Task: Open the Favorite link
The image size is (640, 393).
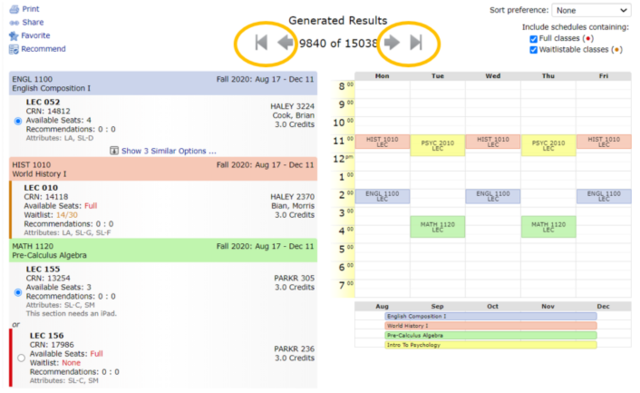Action: tap(36, 36)
